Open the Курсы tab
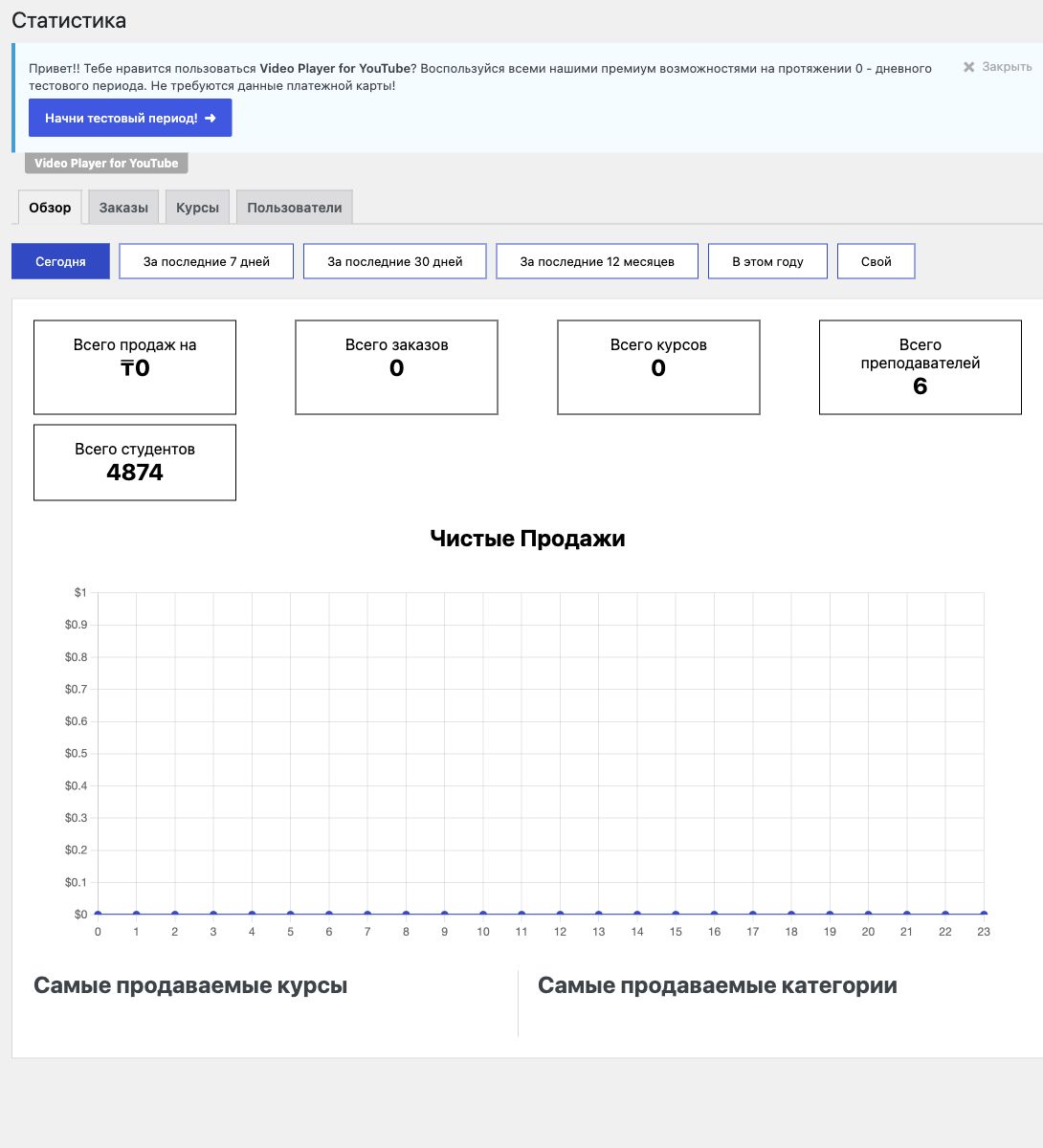 pyautogui.click(x=197, y=208)
